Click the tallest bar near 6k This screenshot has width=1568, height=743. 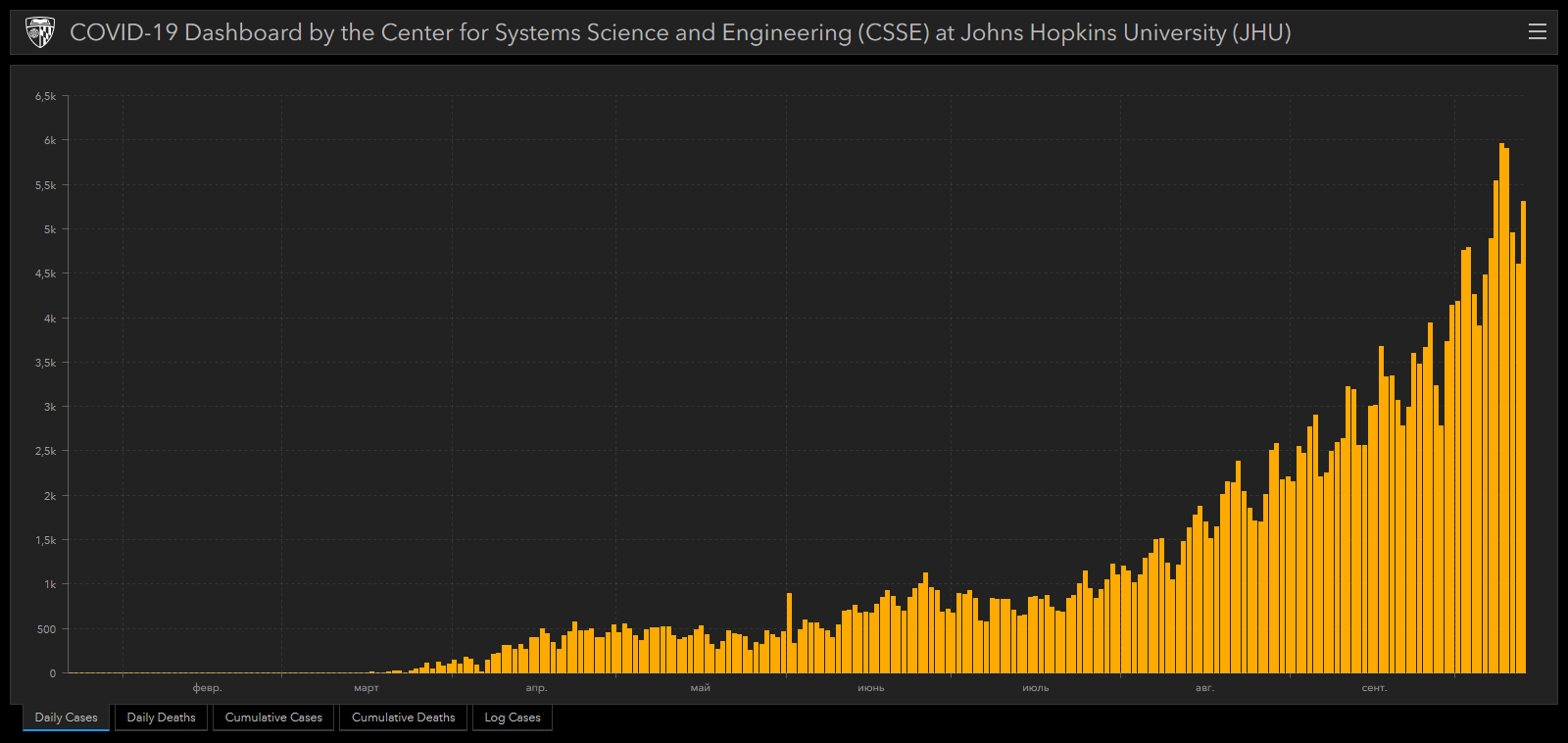1501,408
